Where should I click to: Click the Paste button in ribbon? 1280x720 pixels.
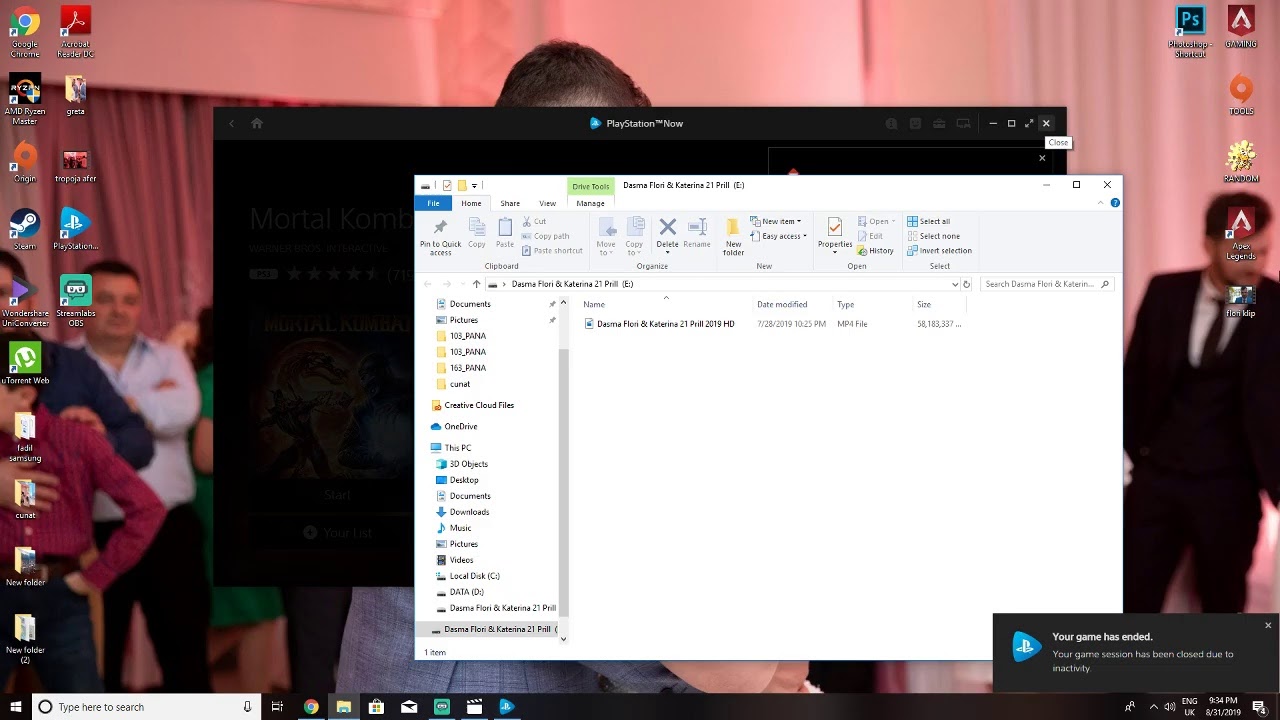click(x=505, y=233)
